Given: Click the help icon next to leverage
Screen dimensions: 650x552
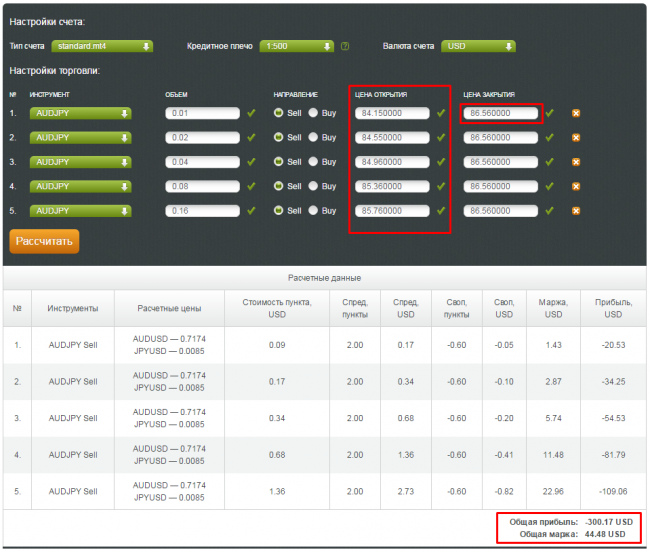Looking at the screenshot, I should pos(345,46).
